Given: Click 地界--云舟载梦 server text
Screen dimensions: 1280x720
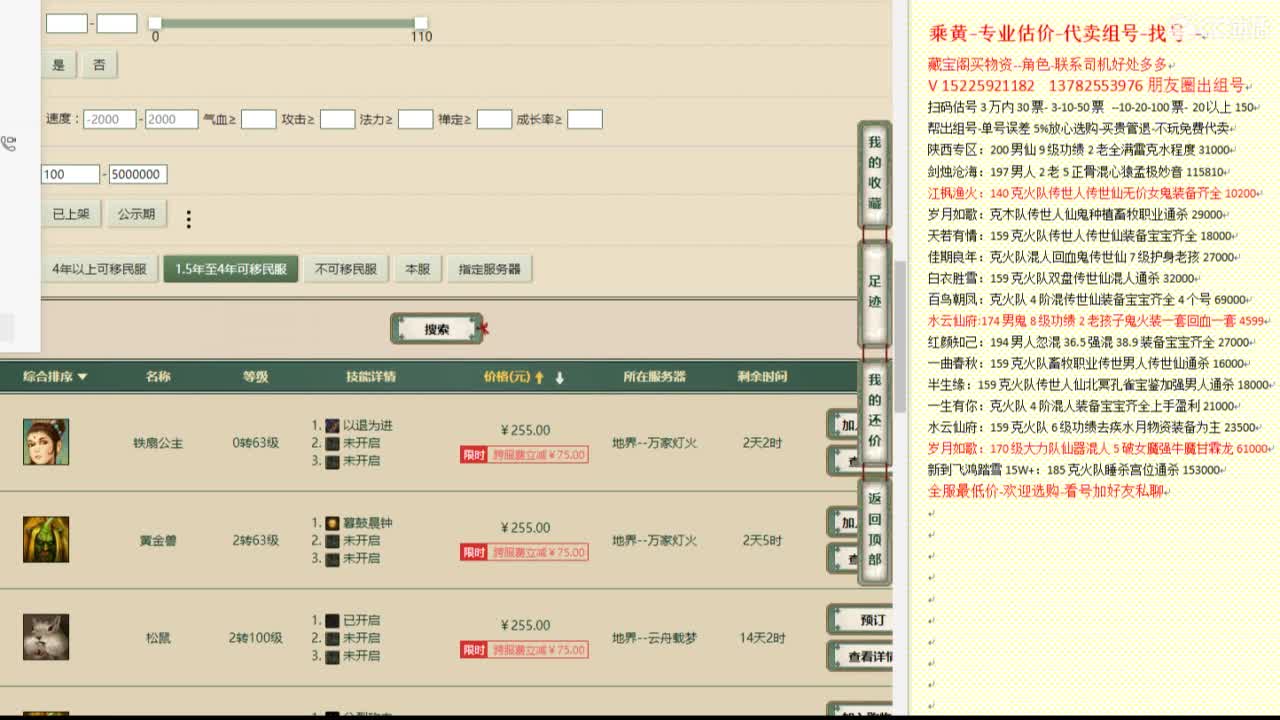Looking at the screenshot, I should [x=654, y=638].
